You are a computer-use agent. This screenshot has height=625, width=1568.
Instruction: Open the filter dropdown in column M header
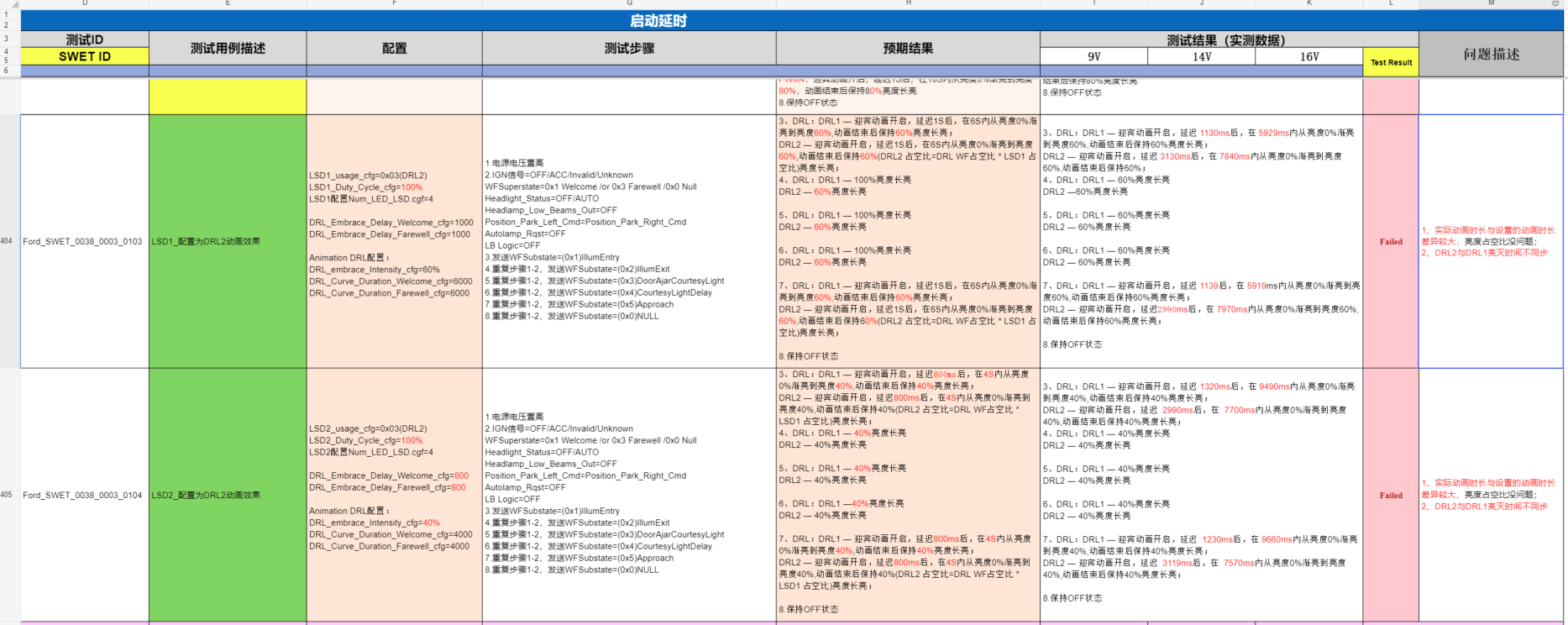pos(1555,4)
